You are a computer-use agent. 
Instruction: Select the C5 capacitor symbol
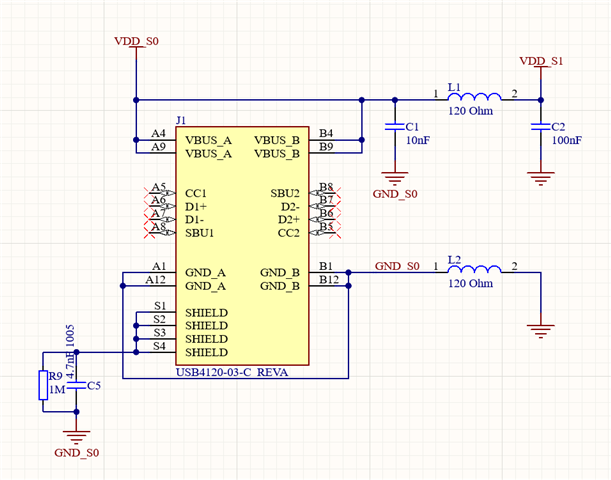tap(76, 385)
